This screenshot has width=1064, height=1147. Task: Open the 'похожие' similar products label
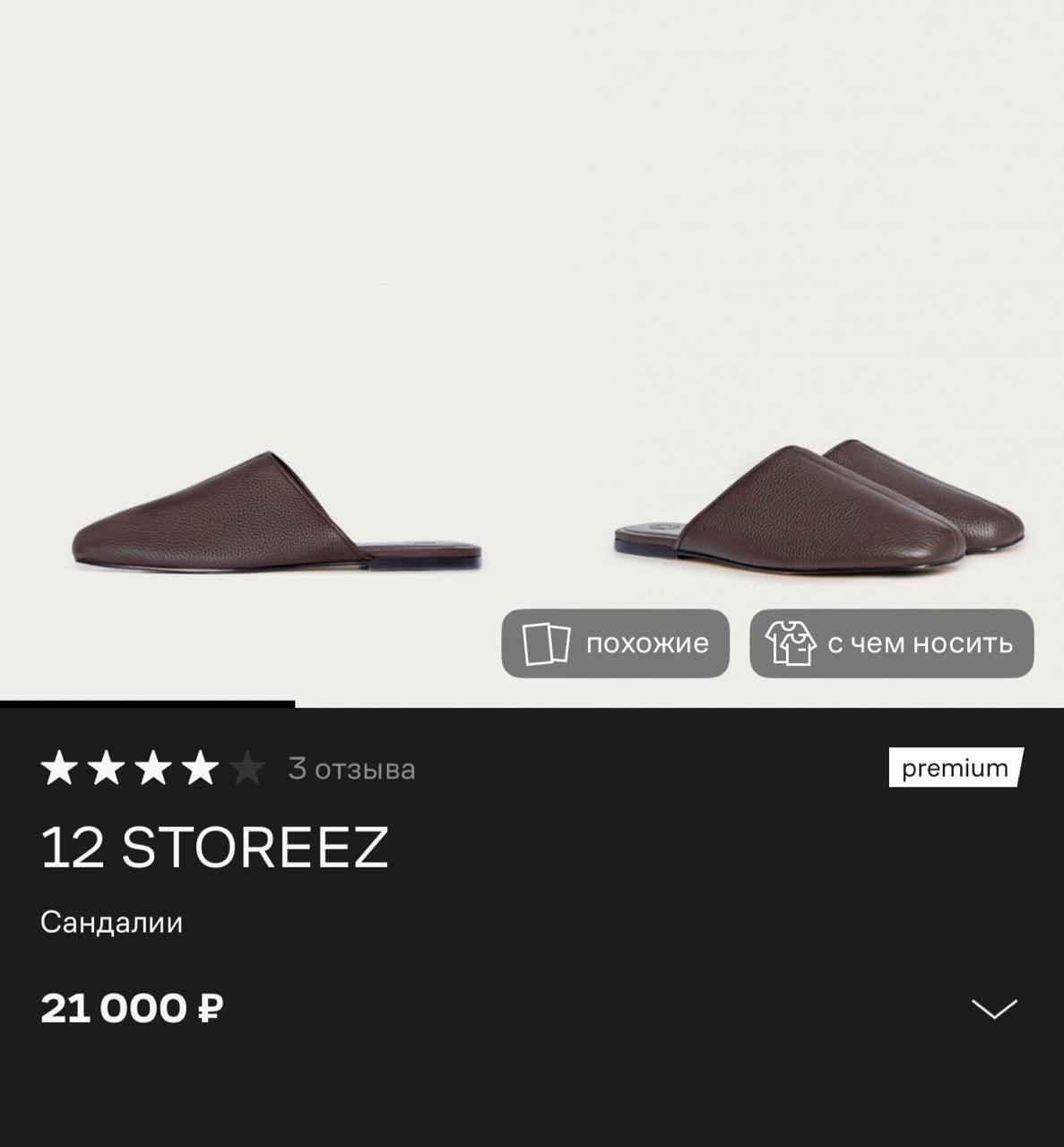647,643
